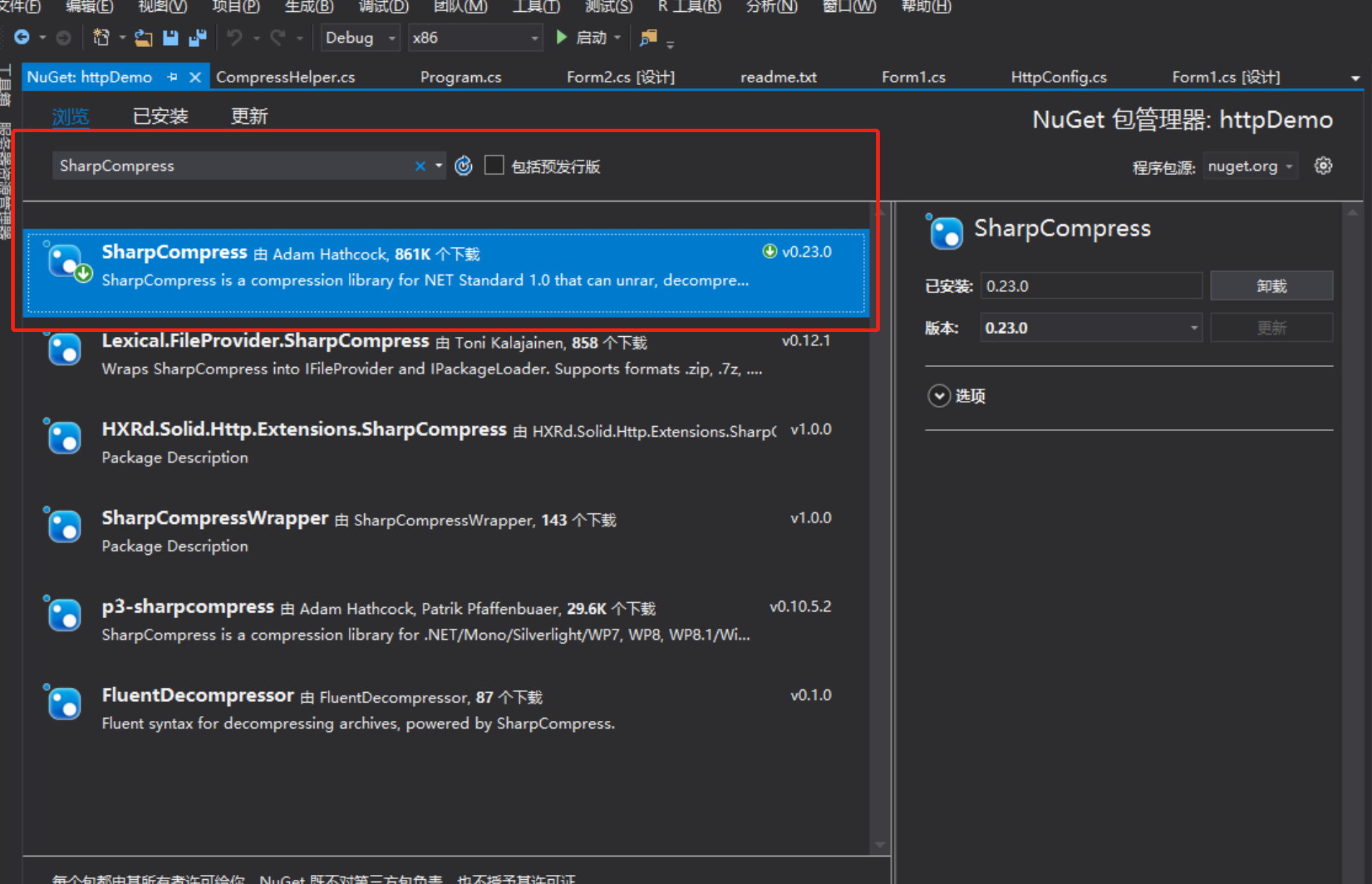Click the p3-sharpcompress package icon
The width and height of the screenshot is (1372, 884).
[x=65, y=617]
